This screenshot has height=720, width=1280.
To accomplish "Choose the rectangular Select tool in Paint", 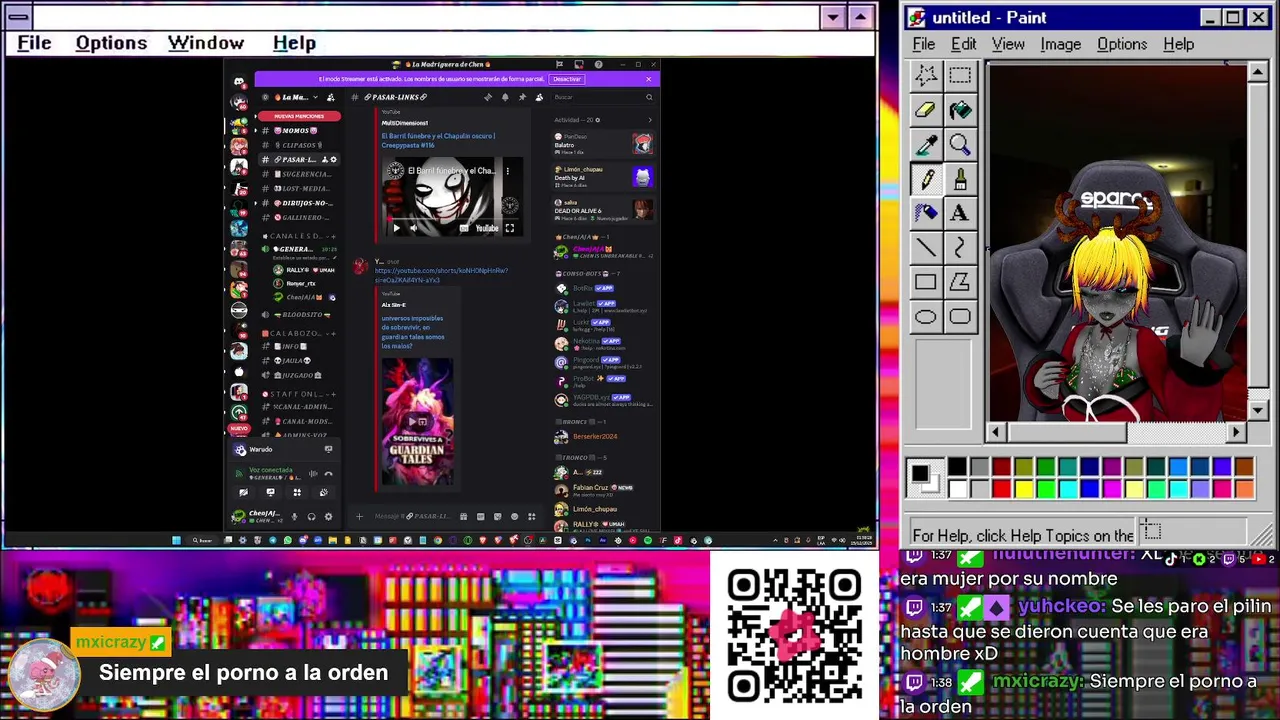I will (960, 76).
